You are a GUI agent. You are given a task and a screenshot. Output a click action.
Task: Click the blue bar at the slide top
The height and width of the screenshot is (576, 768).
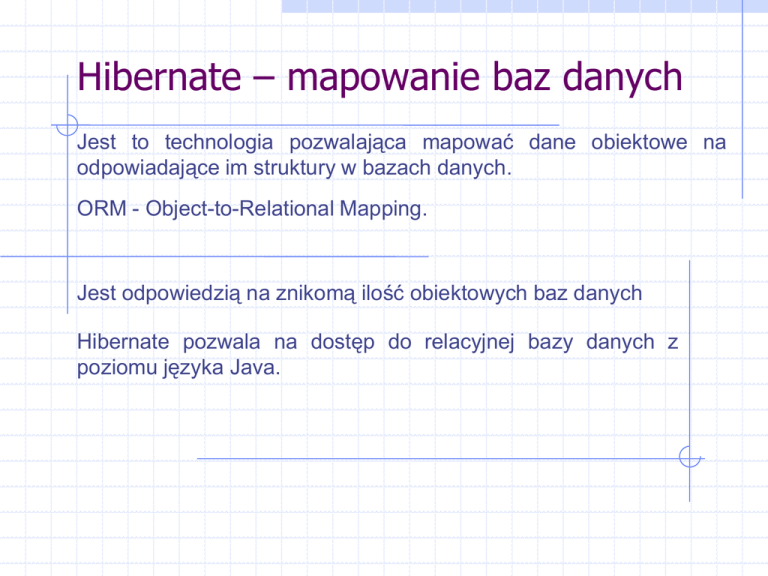[525, 6]
